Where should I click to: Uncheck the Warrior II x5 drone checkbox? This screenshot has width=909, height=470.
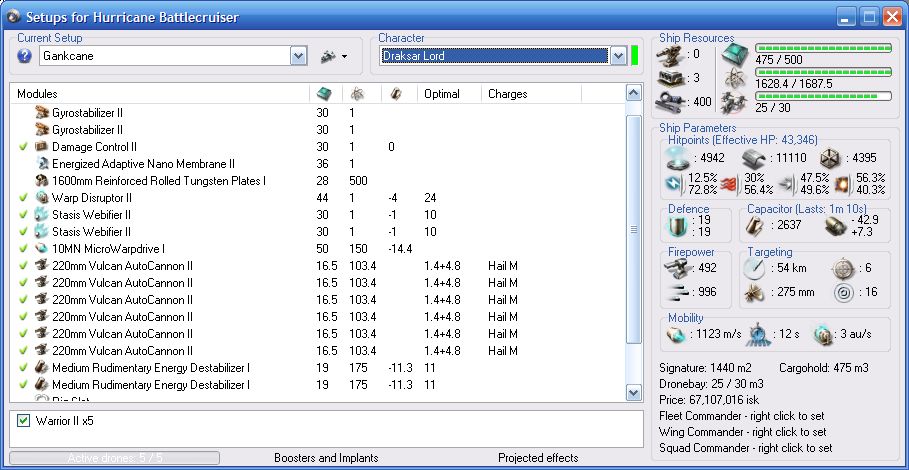(x=24, y=420)
